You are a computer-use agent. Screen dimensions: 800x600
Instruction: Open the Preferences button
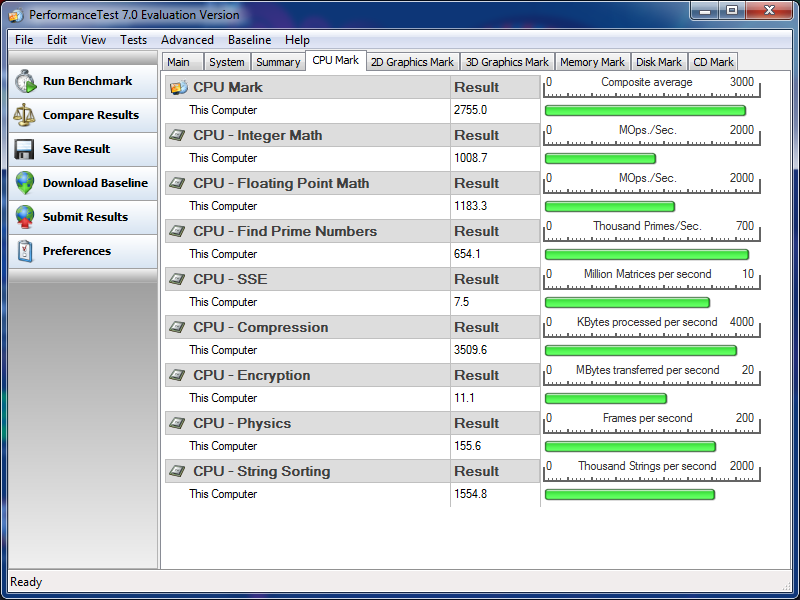tap(83, 251)
